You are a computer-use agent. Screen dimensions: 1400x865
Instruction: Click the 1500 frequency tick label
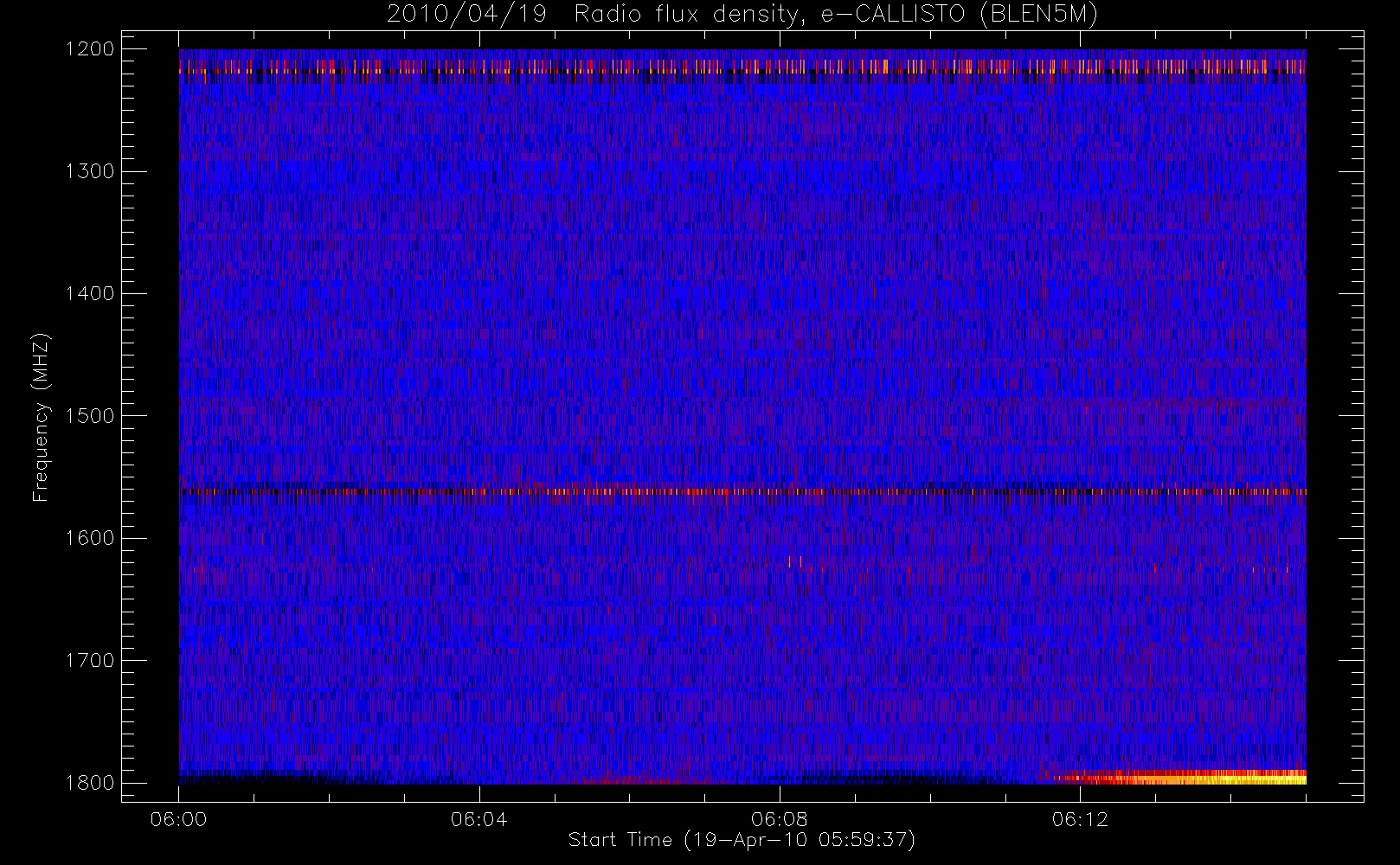pyautogui.click(x=90, y=416)
